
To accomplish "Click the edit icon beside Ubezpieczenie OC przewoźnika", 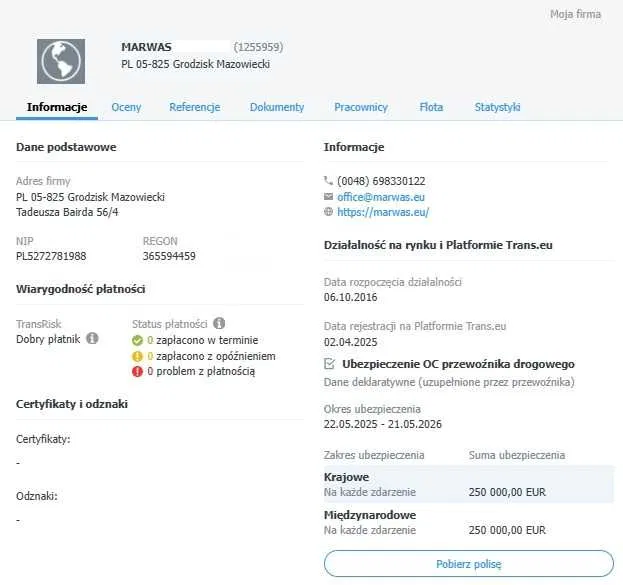I will click(x=329, y=364).
